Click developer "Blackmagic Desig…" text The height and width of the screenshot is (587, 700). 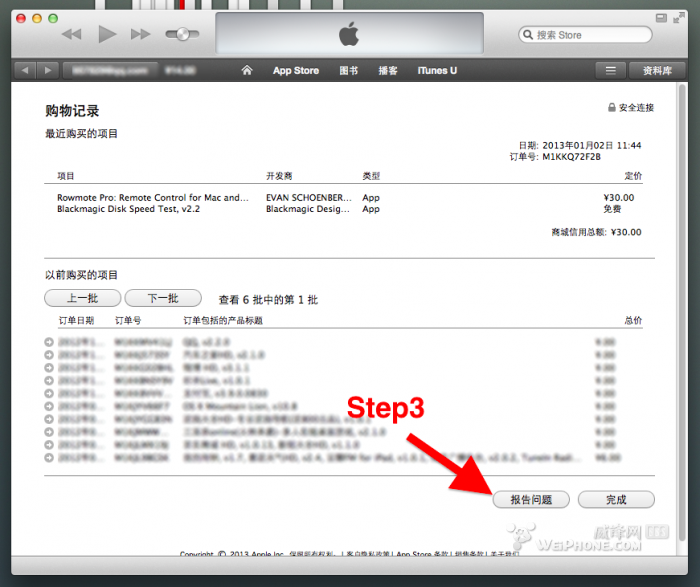point(308,209)
